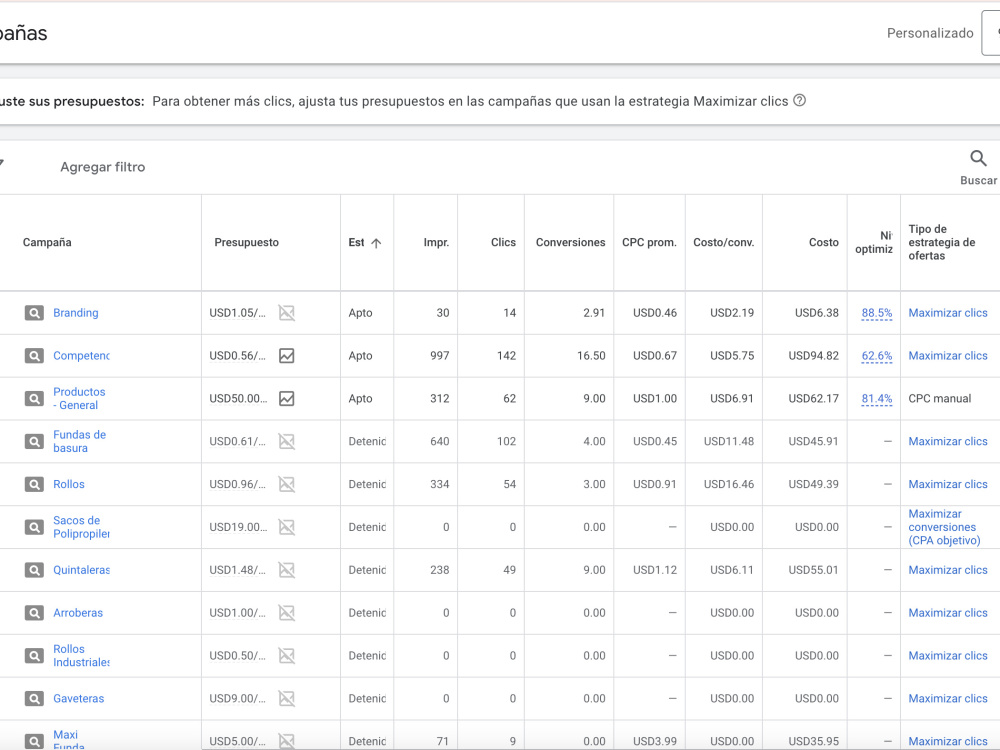Open the Branding campaign link
Image resolution: width=1000 pixels, height=750 pixels.
click(76, 313)
